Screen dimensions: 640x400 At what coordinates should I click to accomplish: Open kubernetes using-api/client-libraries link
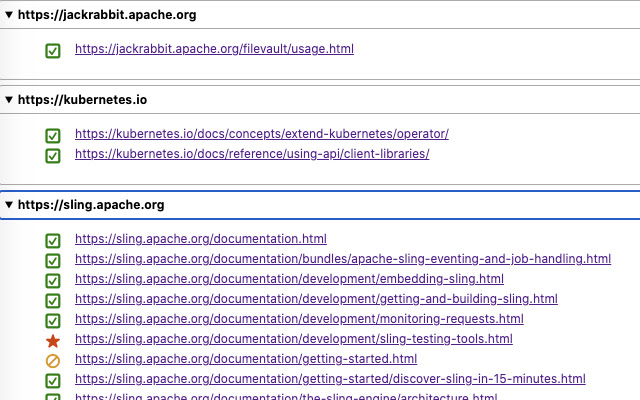click(252, 154)
